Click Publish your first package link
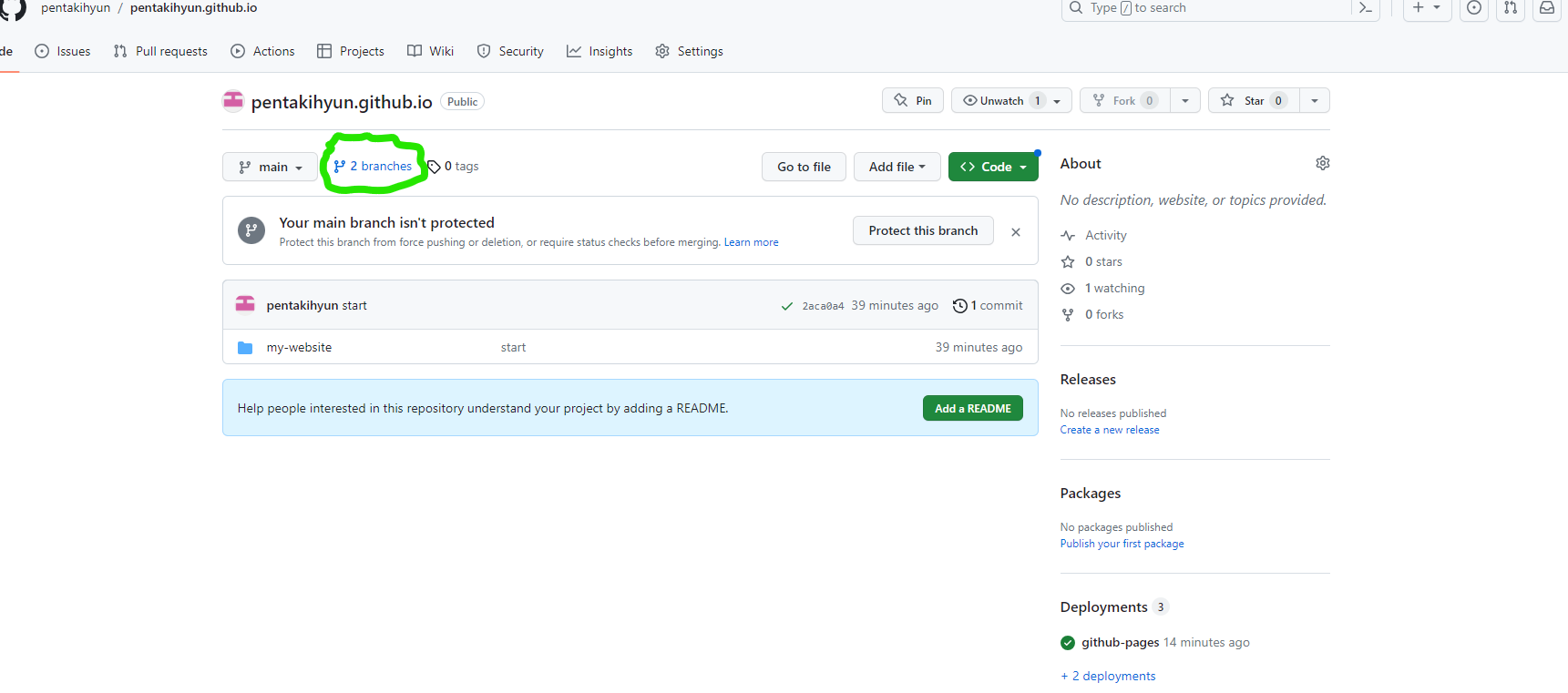Viewport: 1568px width, 693px height. [1122, 544]
